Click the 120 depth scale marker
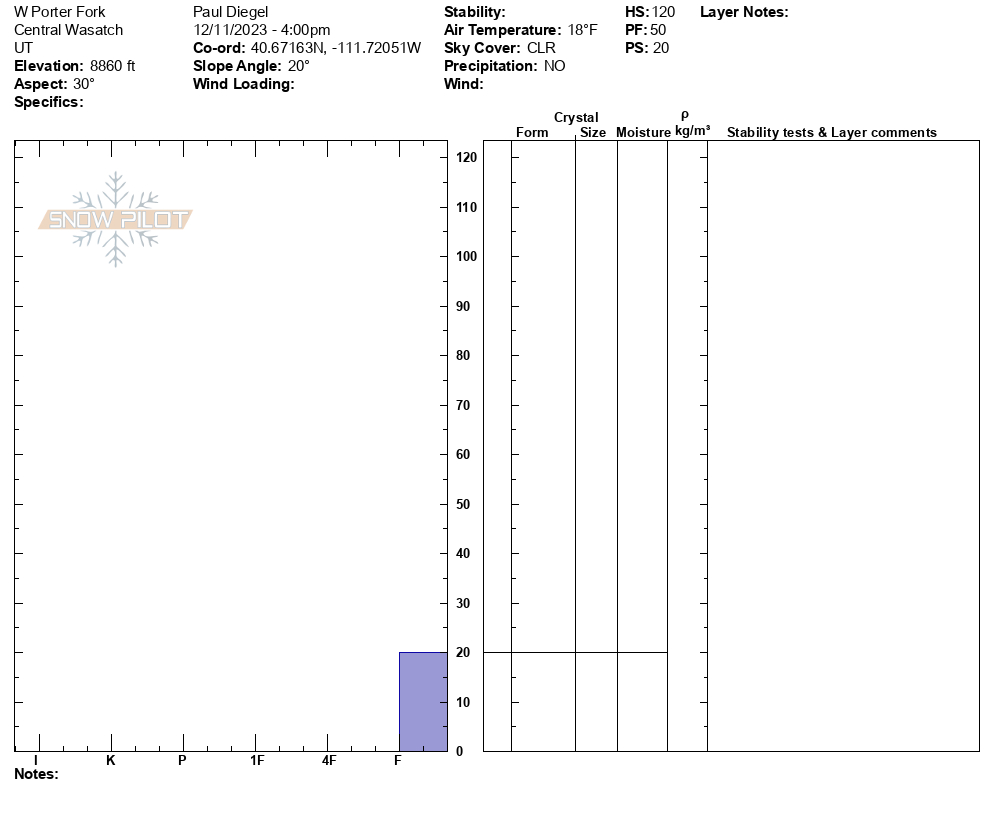The height and width of the screenshot is (840, 994). [x=466, y=158]
